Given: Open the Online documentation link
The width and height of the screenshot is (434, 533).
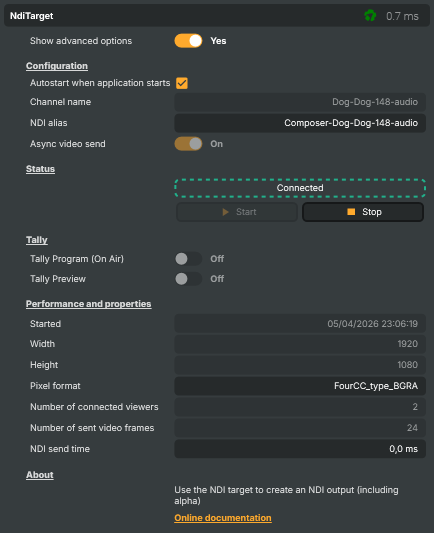Looking at the screenshot, I should point(223,518).
